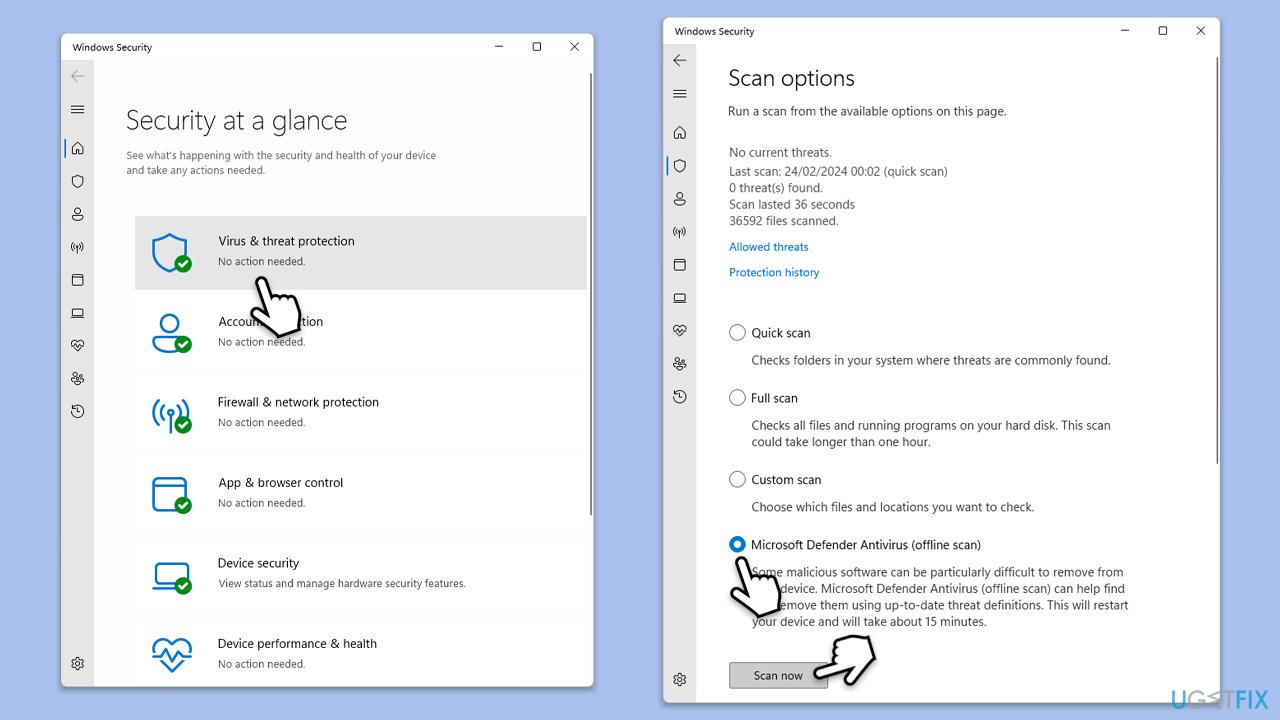Viewport: 1280px width, 720px height.
Task: Go to Home icon in Scan options sidebar
Action: coord(680,133)
